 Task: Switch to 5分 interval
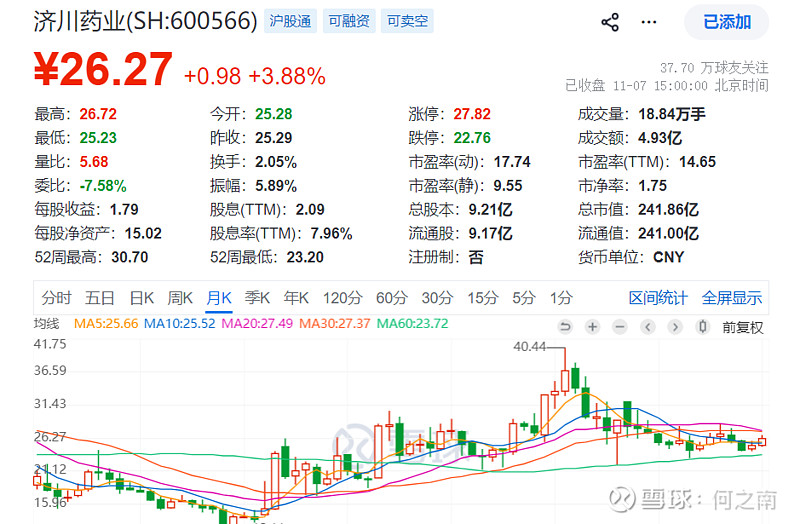click(x=524, y=297)
